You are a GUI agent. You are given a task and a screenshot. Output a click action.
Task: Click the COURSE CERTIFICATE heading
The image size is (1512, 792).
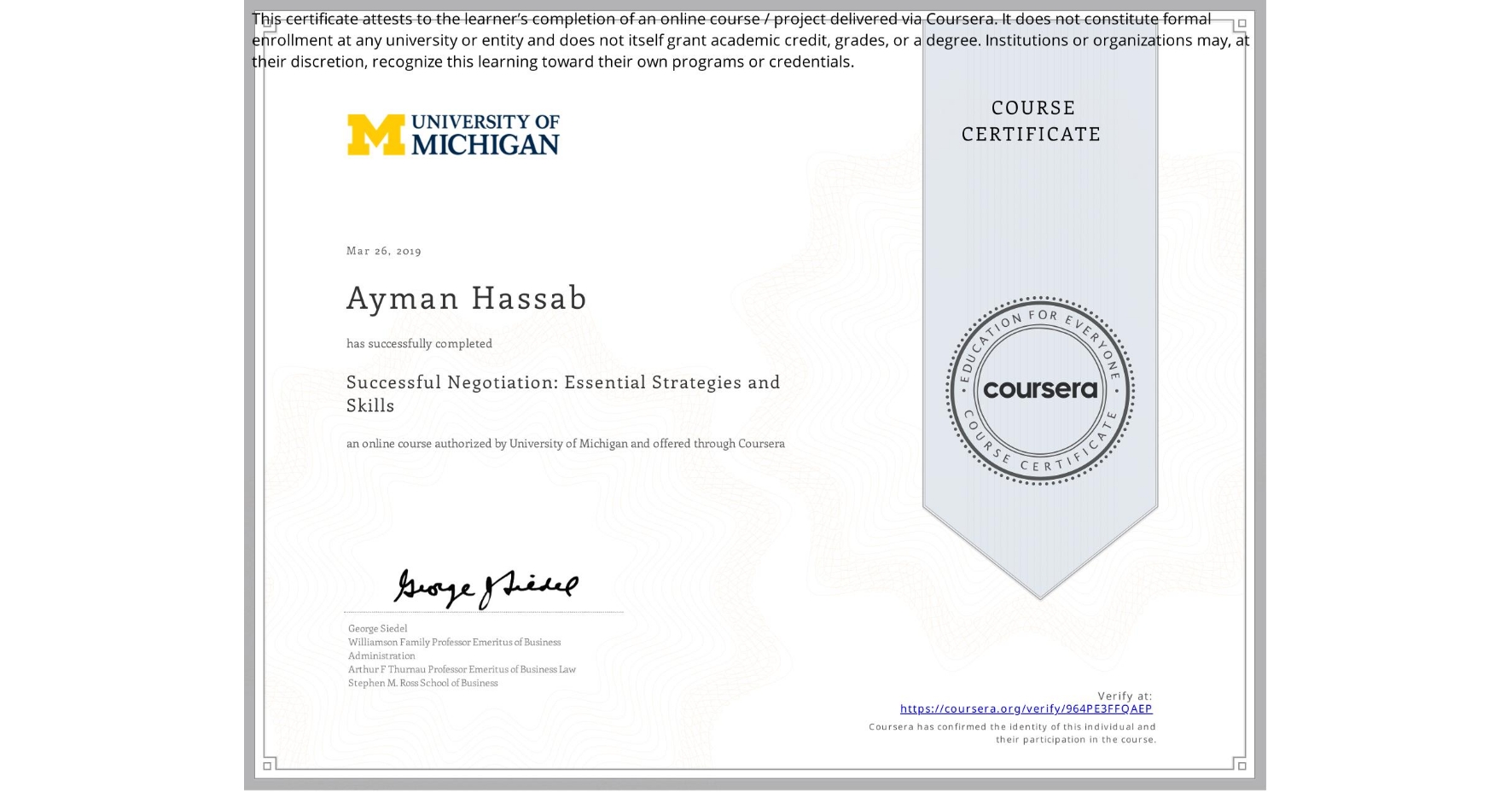pos(1032,120)
